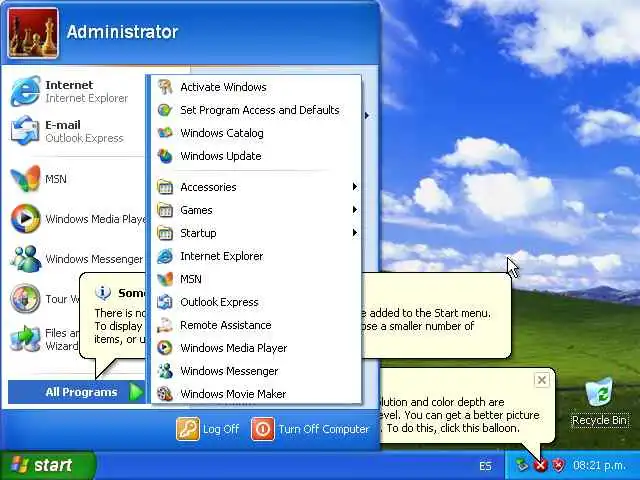Click Windows Messenger icon in left column
The height and width of the screenshot is (480, 640).
(25, 258)
